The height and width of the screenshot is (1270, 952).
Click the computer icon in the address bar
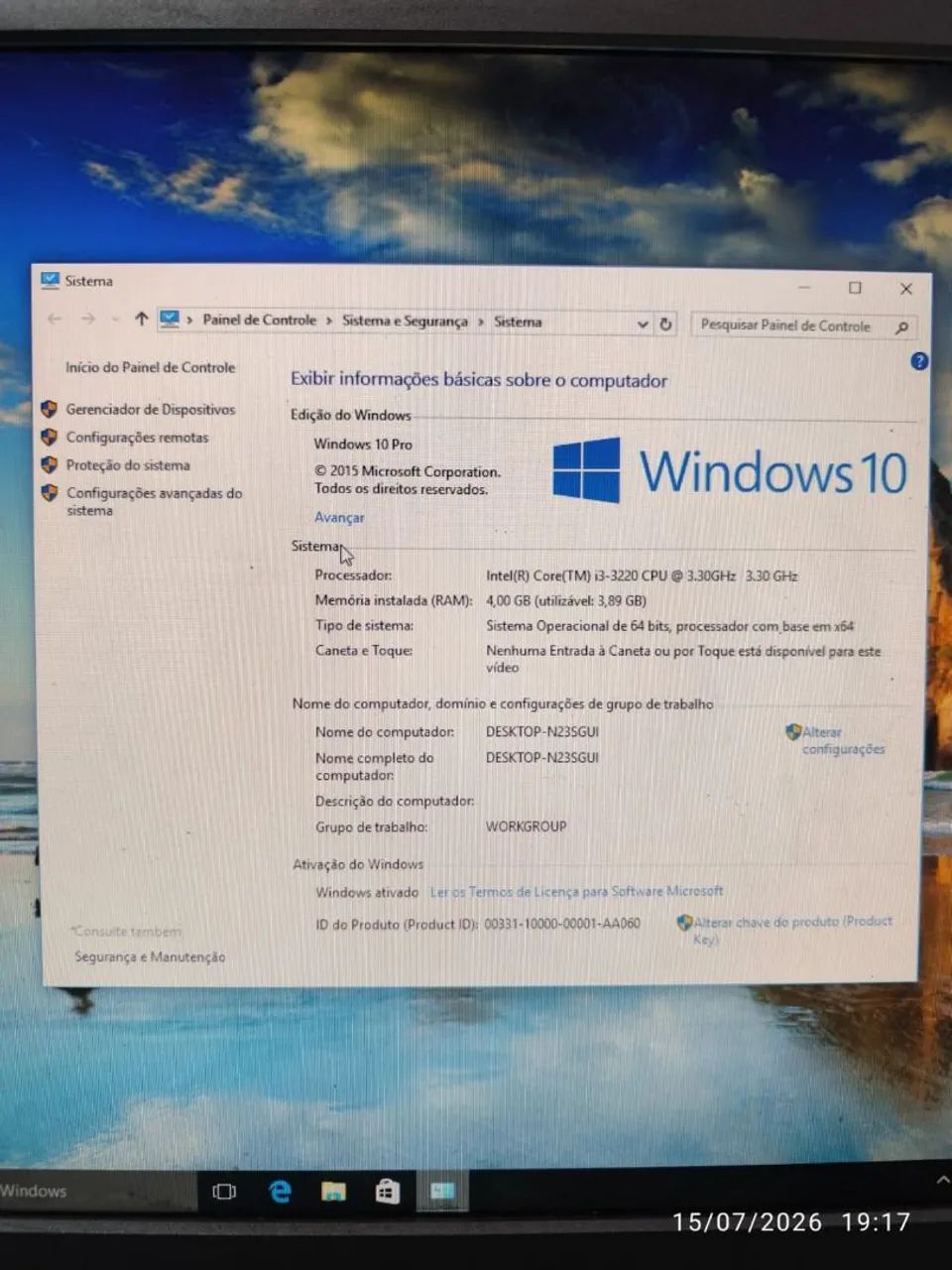tap(170, 319)
